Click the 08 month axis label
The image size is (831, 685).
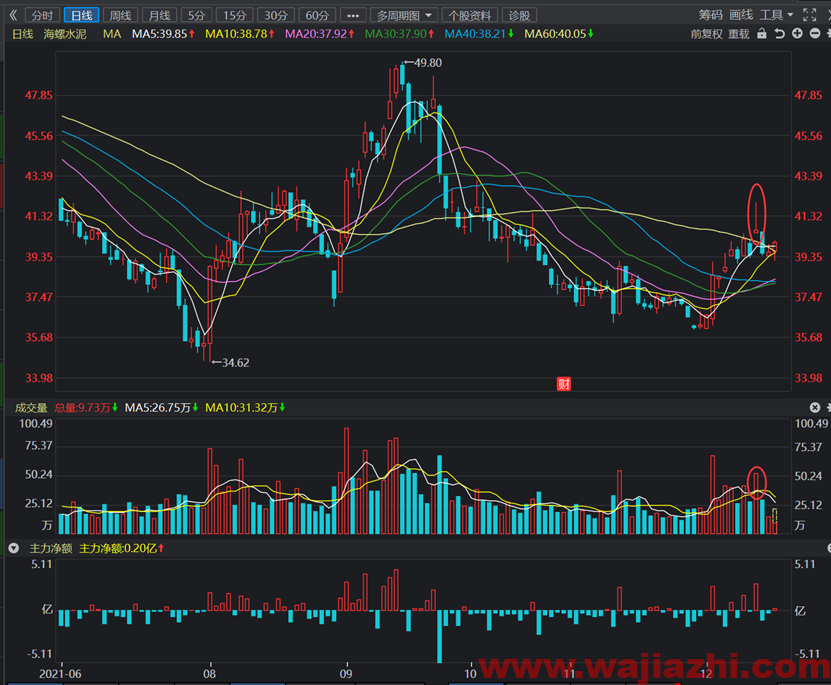(x=210, y=674)
